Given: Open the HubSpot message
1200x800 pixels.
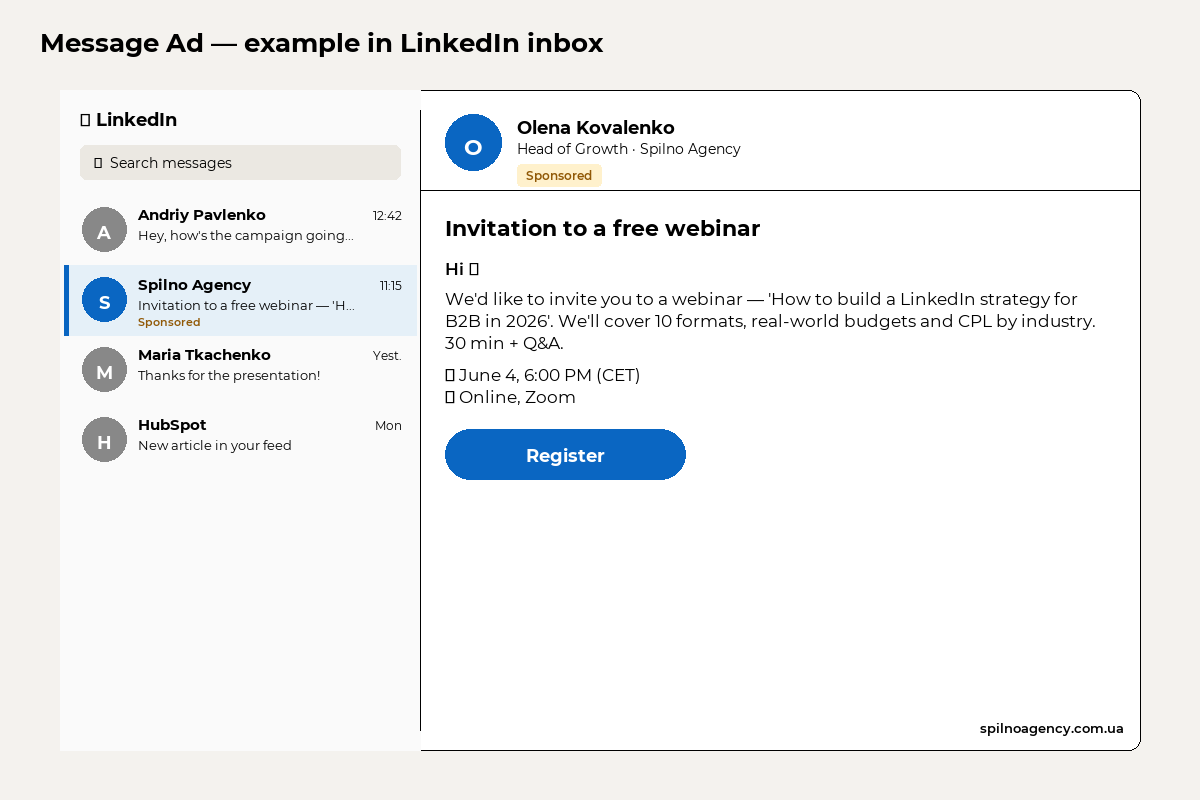Looking at the screenshot, I should pos(240,440).
